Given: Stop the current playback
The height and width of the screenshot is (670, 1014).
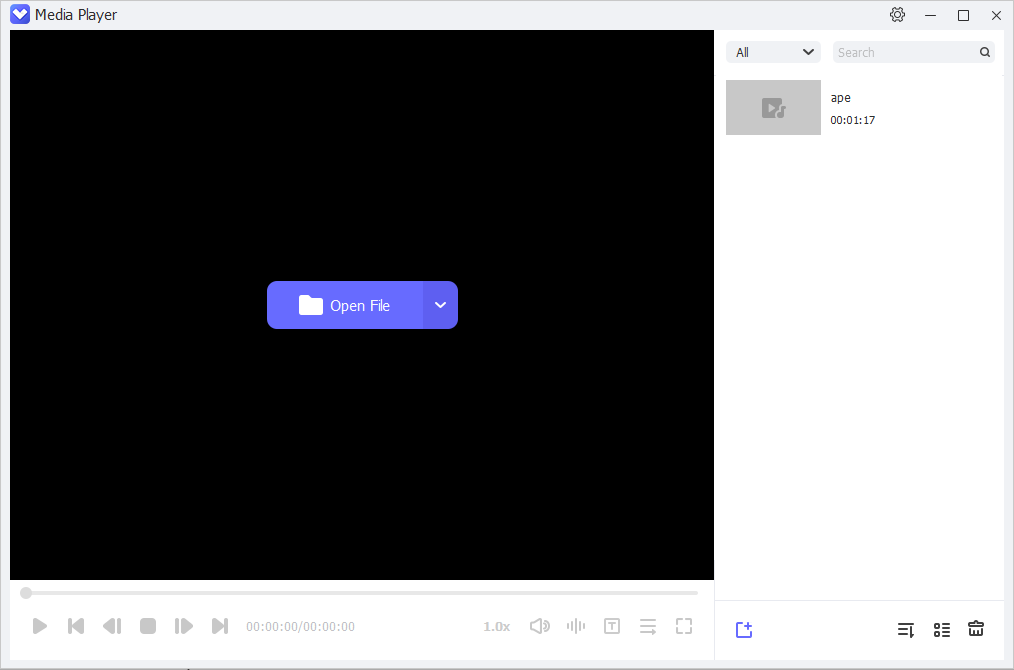Looking at the screenshot, I should coord(148,625).
